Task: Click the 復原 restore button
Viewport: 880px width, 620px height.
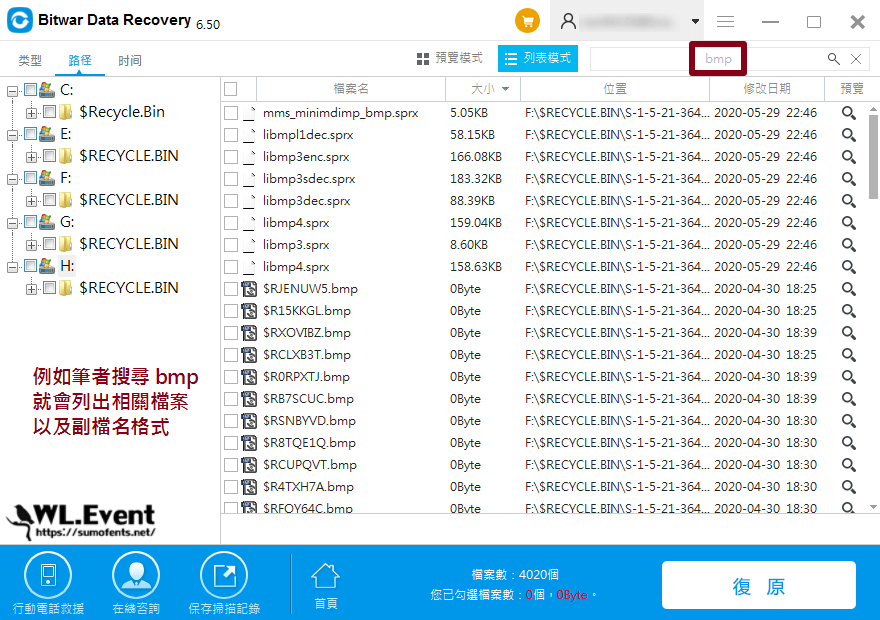Action: pos(758,585)
